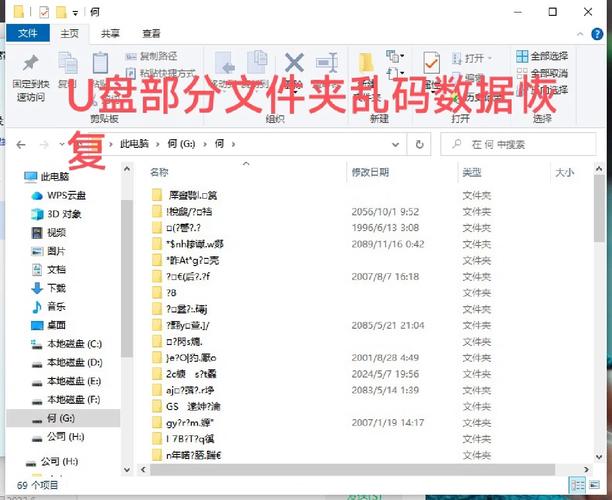Select 桌面 in the navigation pane
The width and height of the screenshot is (612, 500).
[48, 325]
